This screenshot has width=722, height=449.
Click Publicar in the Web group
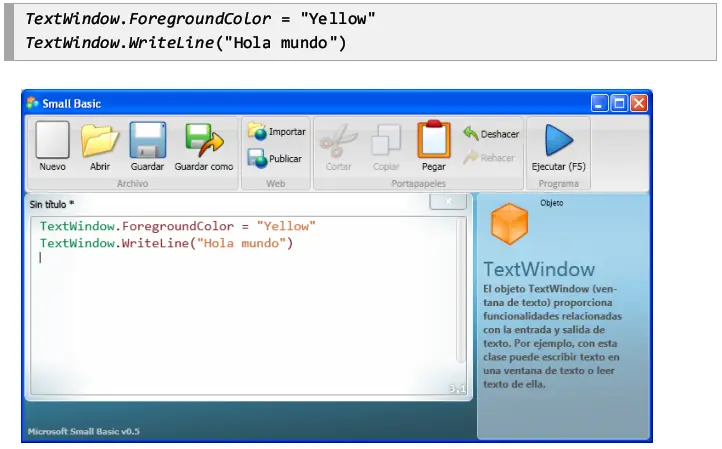coord(274,158)
